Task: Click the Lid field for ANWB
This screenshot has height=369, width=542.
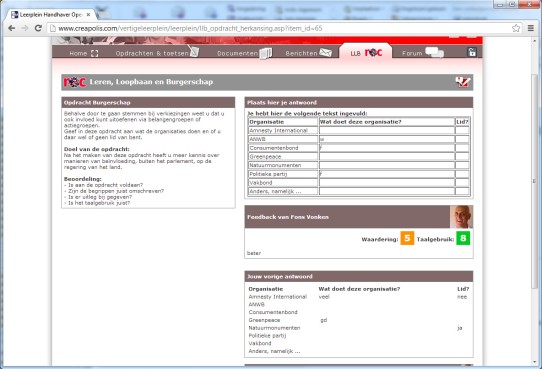Action: pyautogui.click(x=462, y=139)
